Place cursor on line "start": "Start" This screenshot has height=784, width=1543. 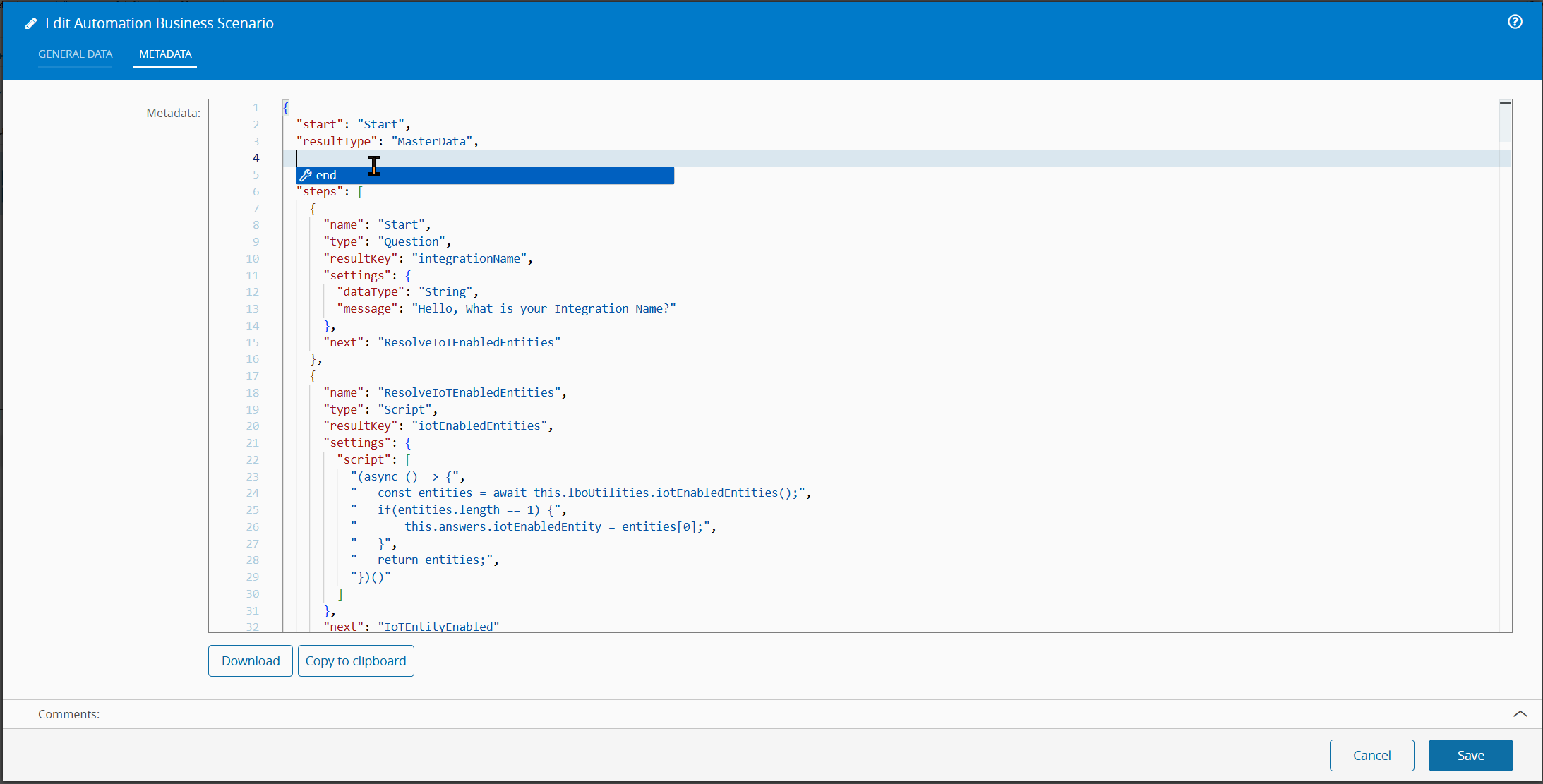353,124
